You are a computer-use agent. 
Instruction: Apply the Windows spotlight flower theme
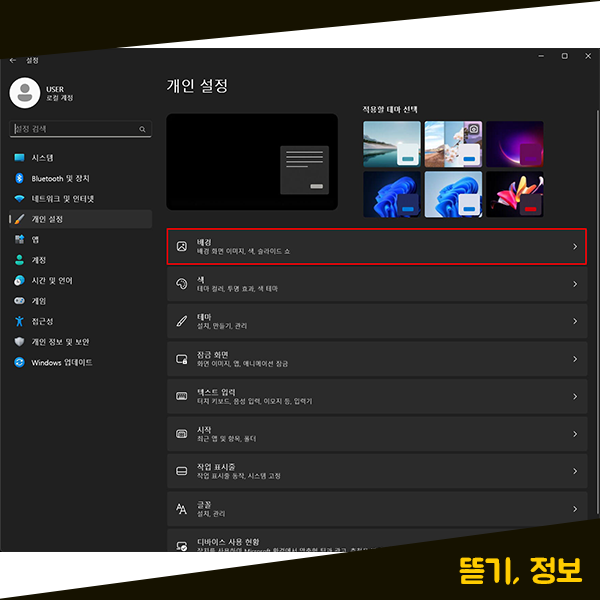click(x=453, y=144)
